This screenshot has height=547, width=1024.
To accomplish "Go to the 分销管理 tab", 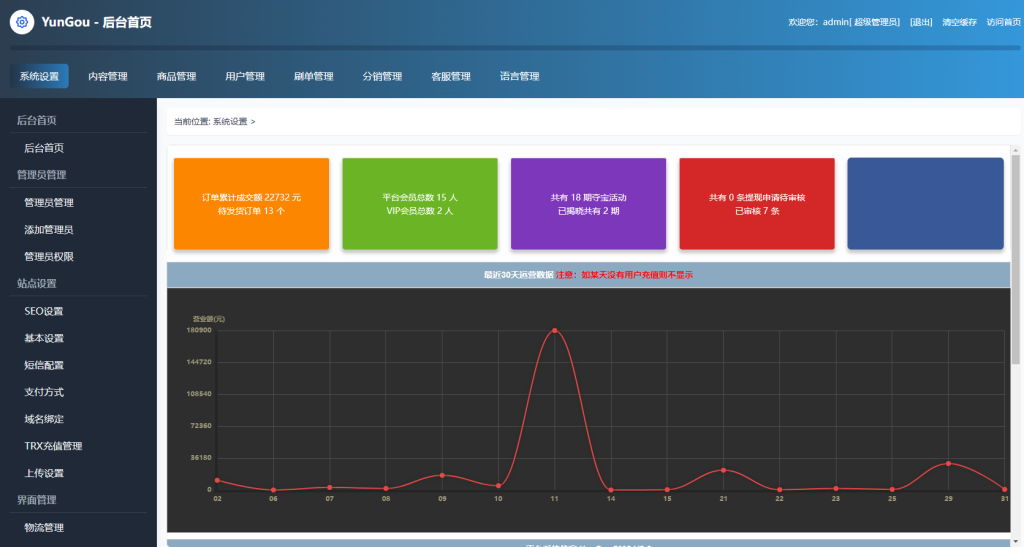I will (382, 76).
